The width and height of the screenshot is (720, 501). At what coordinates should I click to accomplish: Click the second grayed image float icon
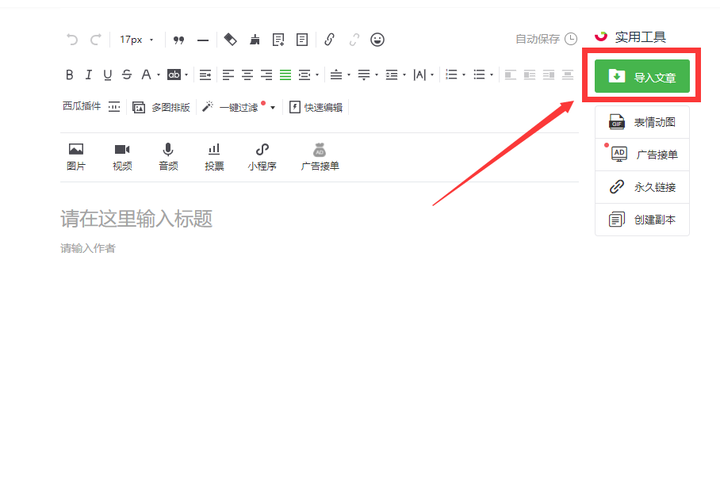(x=529, y=75)
